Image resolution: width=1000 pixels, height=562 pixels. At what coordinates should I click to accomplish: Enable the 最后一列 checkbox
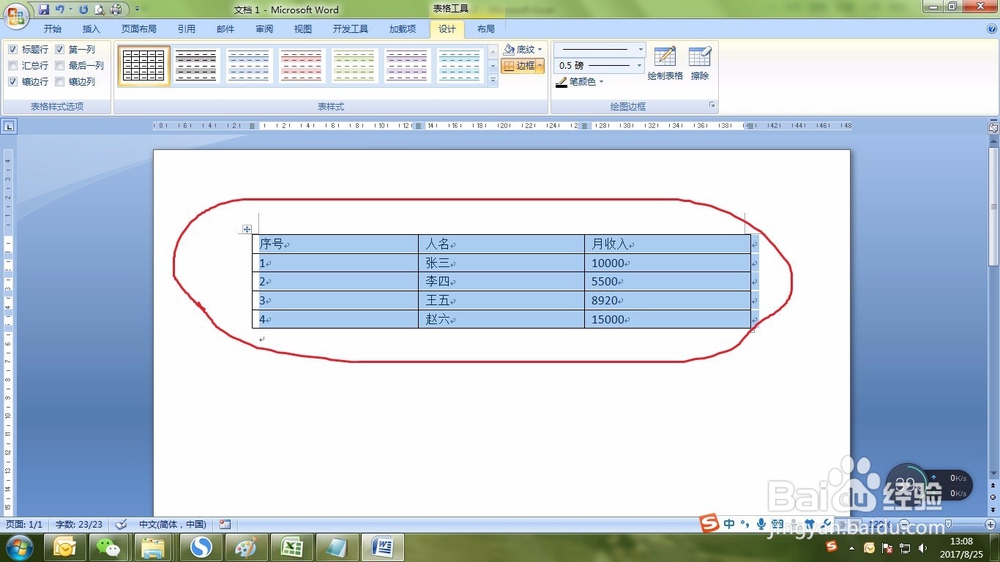coord(59,65)
